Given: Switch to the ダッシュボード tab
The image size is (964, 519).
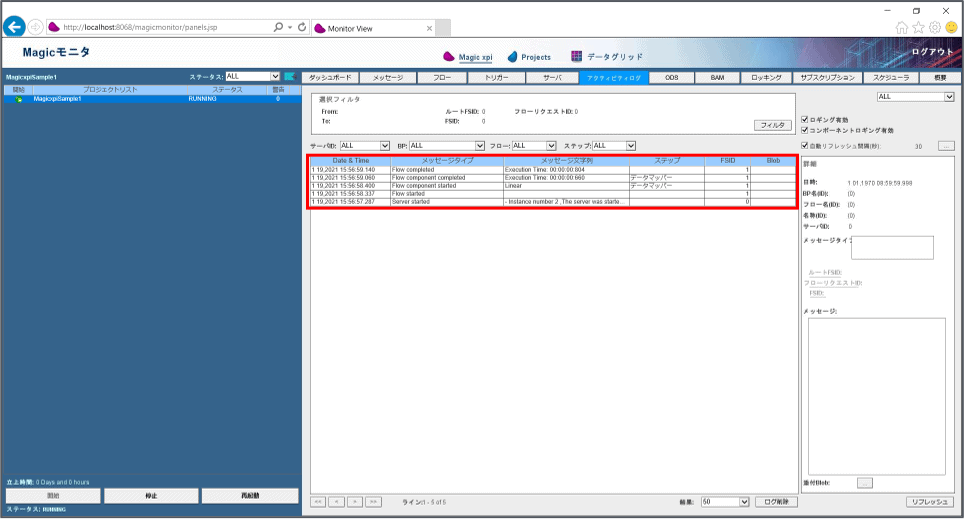Looking at the screenshot, I should [330, 77].
